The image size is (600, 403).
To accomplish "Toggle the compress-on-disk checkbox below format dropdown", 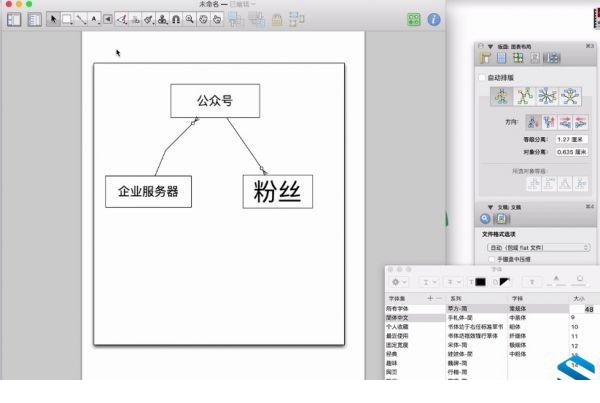I will coord(492,259).
